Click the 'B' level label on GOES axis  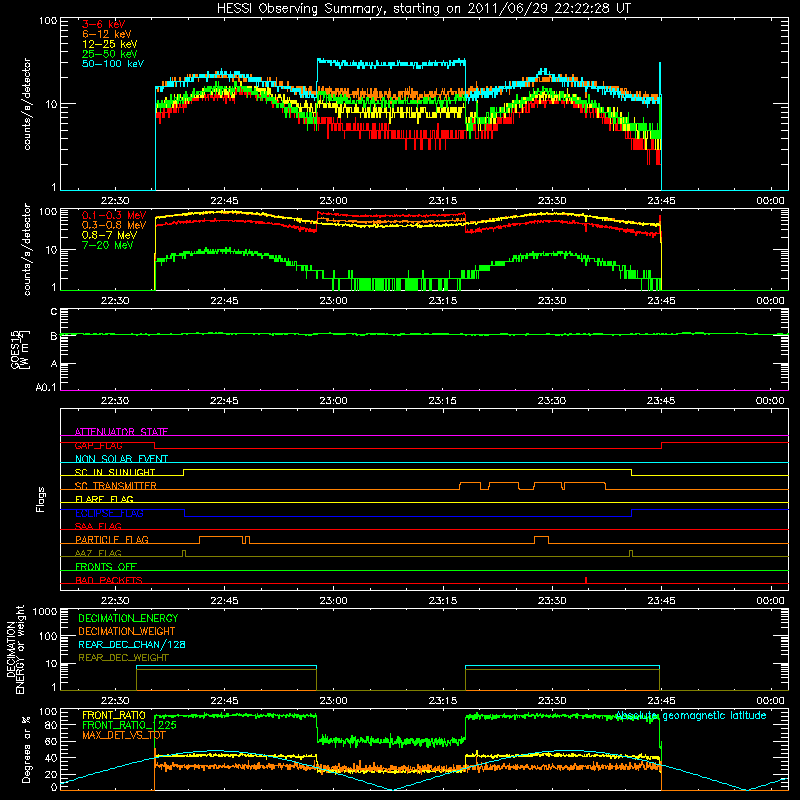point(53,336)
